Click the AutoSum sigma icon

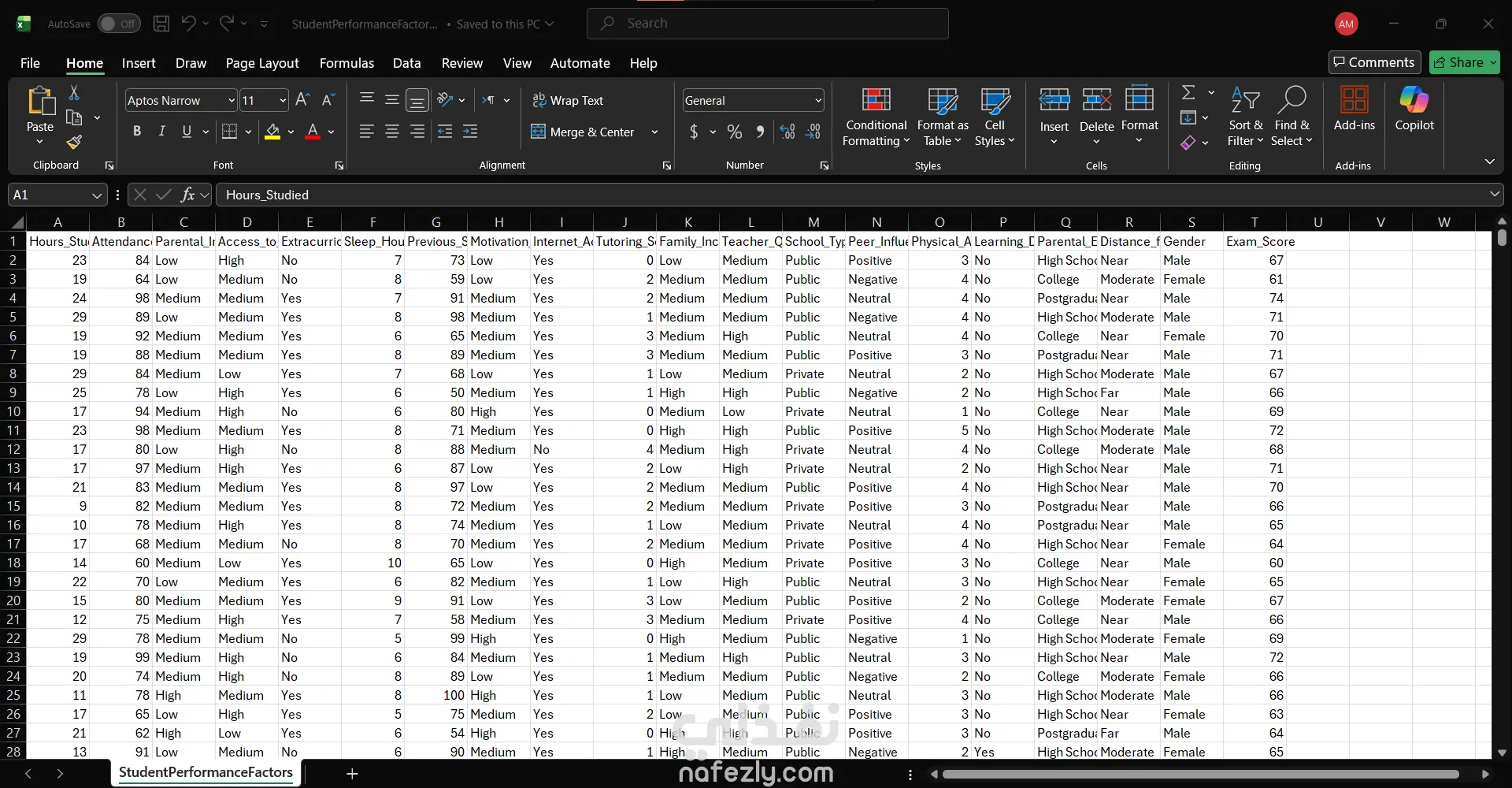tap(1188, 93)
